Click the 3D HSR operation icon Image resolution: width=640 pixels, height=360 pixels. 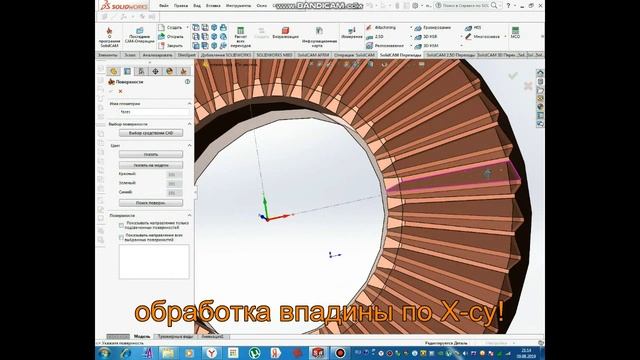tap(418, 37)
